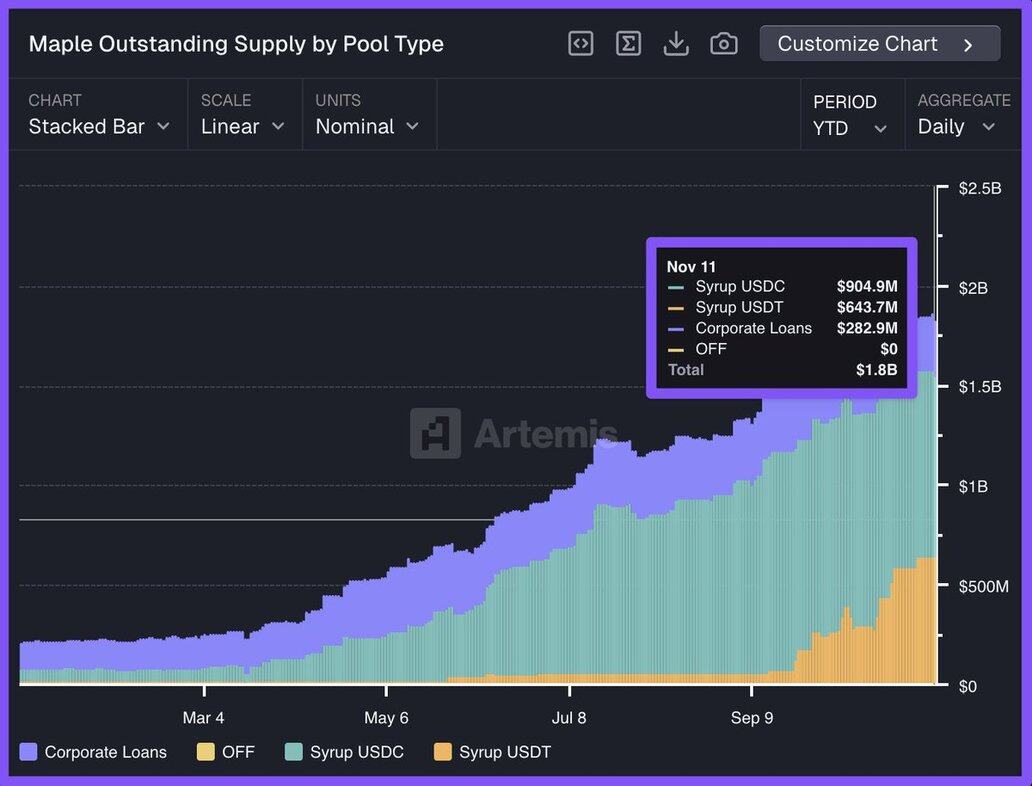The image size is (1032, 786).
Task: Change the Period YTD selector
Action: [850, 128]
